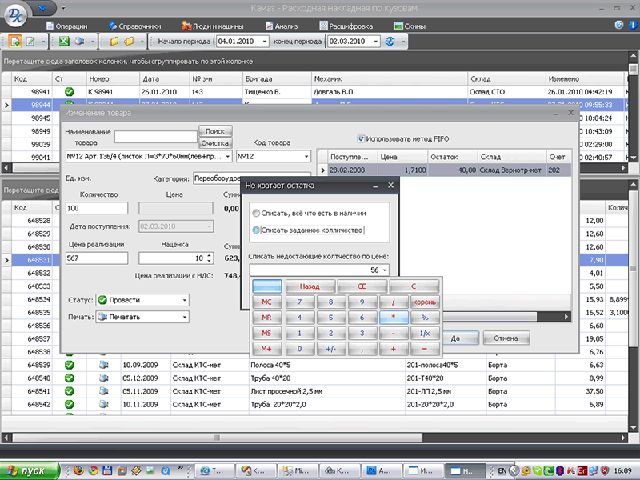Click the second yellow folder toolbar icon

pyautogui.click(x=129, y=41)
